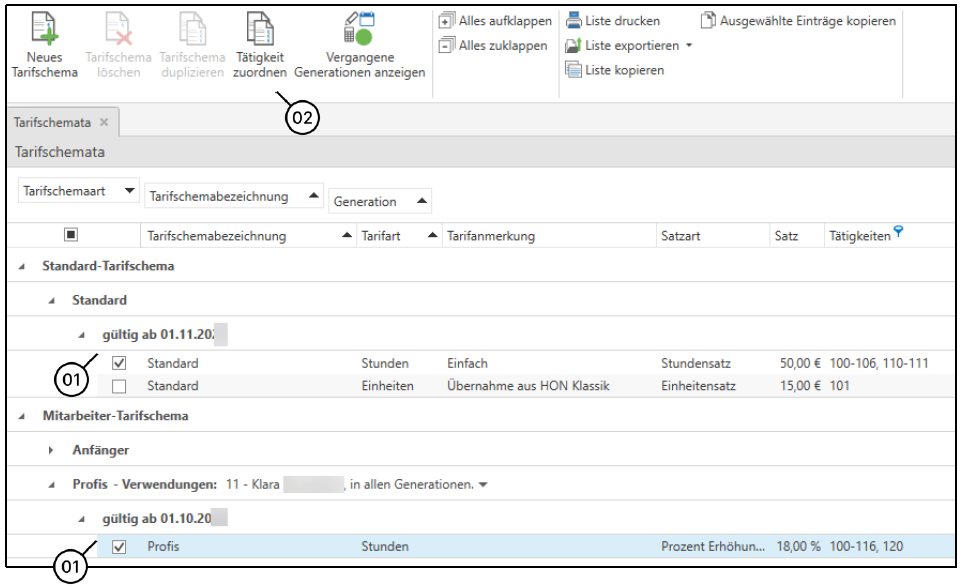Close the Tarifschemata tab
The width and height of the screenshot is (960, 586).
tap(104, 122)
